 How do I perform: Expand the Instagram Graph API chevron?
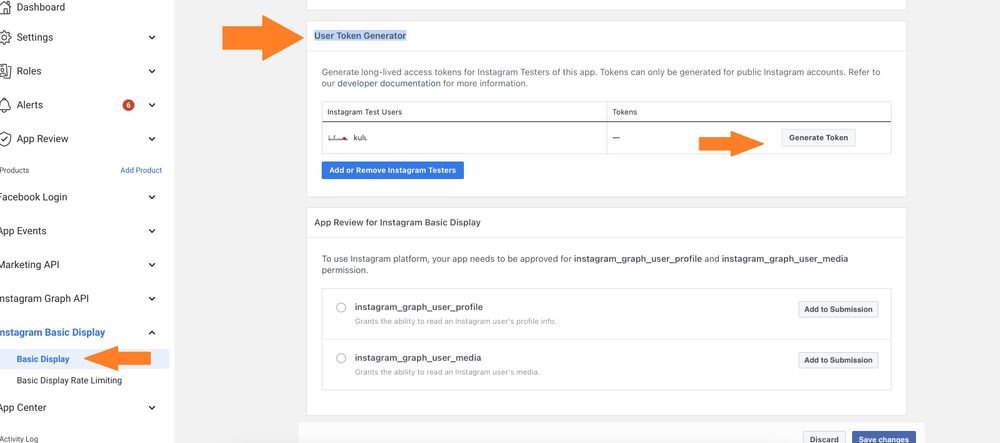(152, 299)
